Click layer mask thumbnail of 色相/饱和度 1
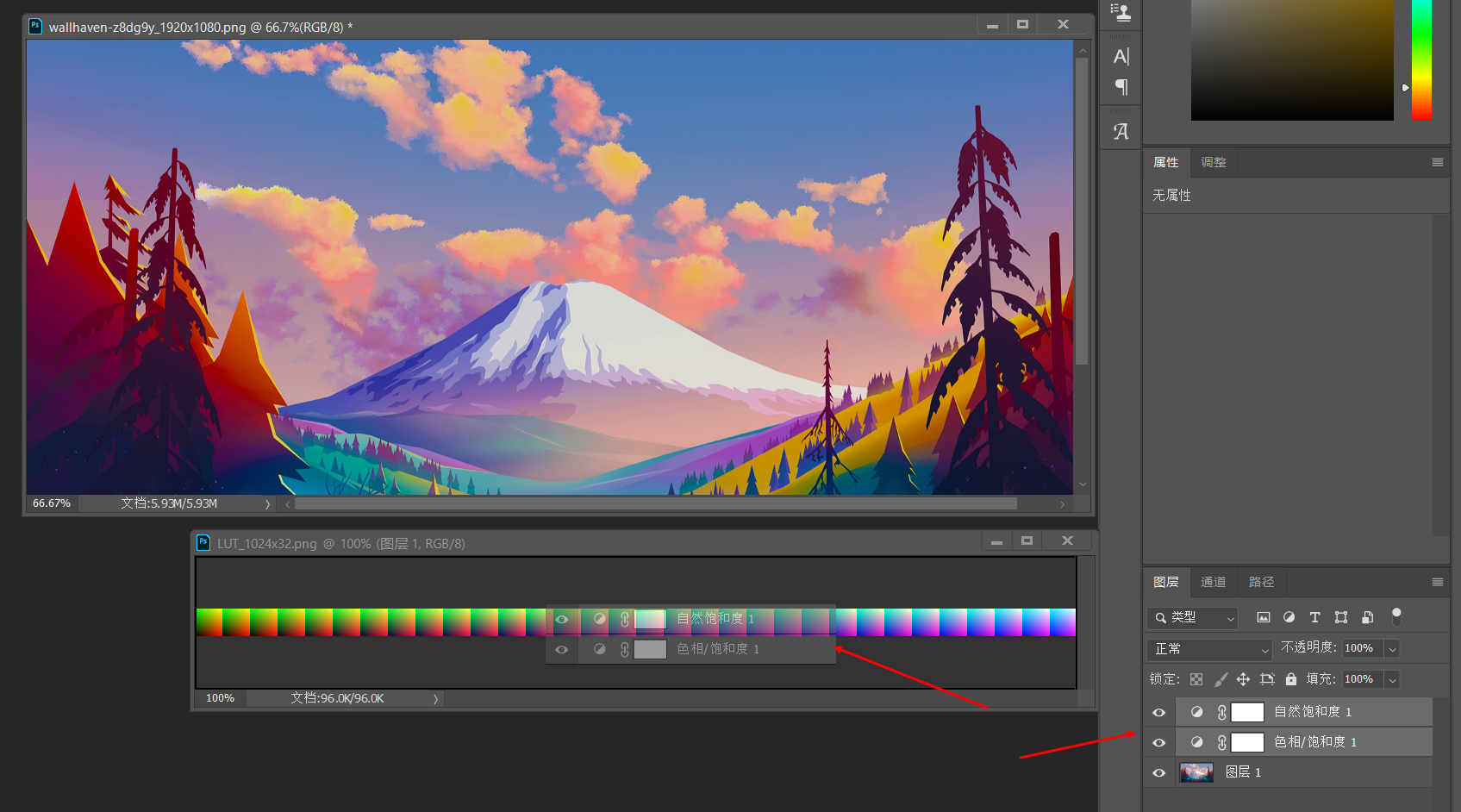The height and width of the screenshot is (812, 1461). 1247,742
